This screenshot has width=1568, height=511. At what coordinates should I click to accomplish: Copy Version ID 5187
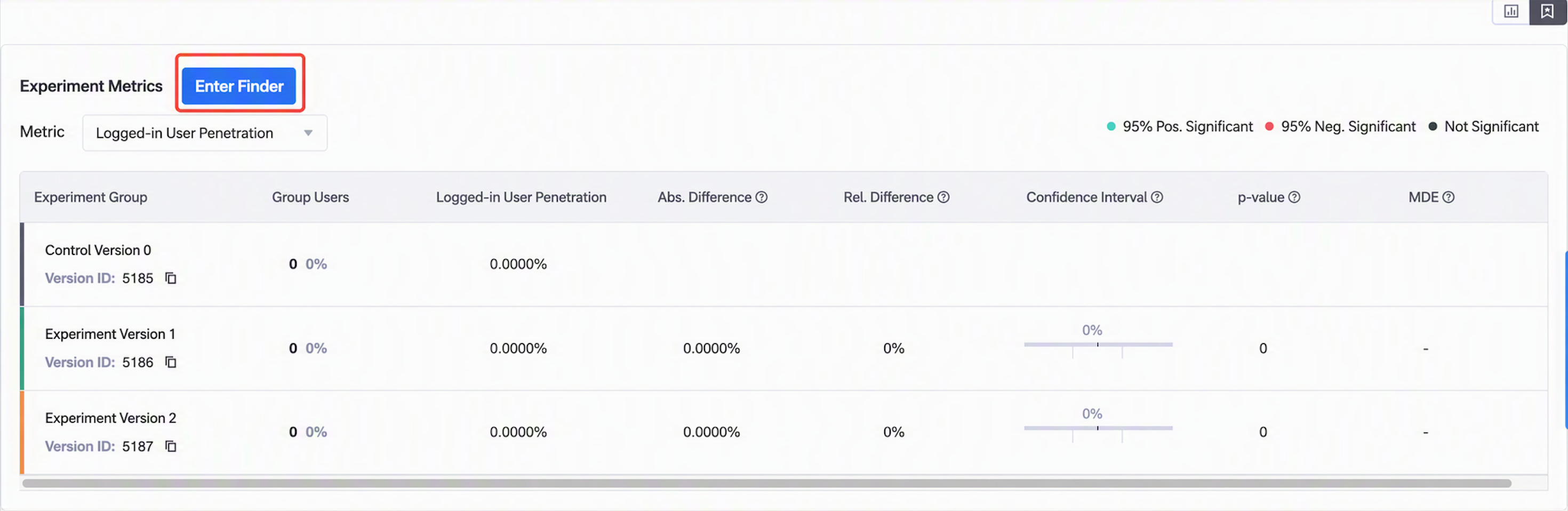click(x=171, y=446)
